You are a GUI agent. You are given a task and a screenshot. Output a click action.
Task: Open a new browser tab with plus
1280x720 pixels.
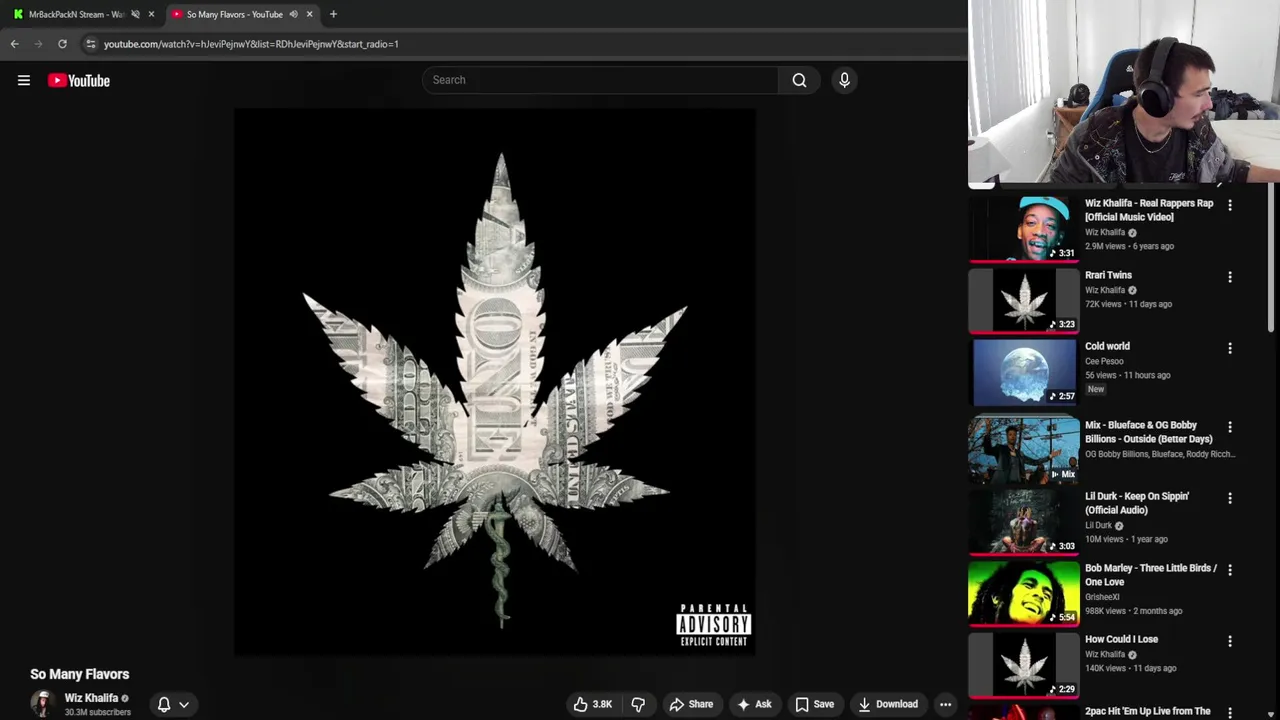333,14
